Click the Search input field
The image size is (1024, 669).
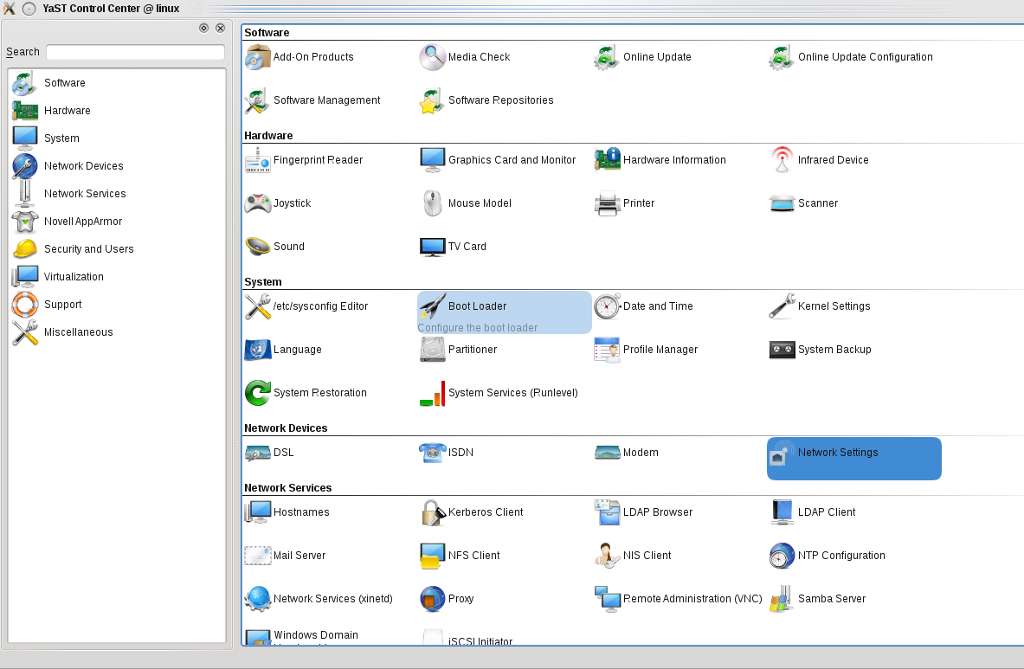(x=135, y=52)
